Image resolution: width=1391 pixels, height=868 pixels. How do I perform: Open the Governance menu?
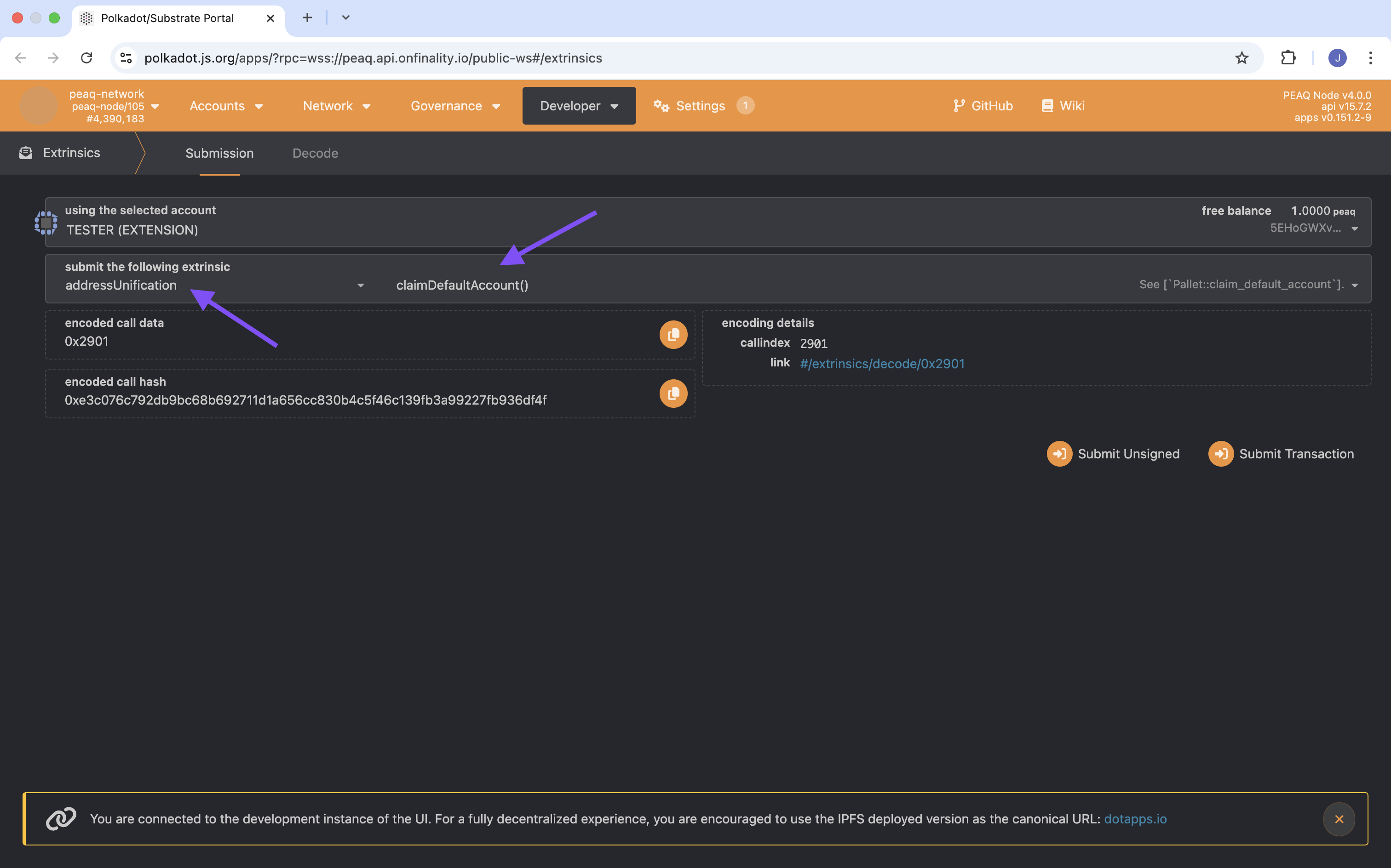[x=455, y=106]
